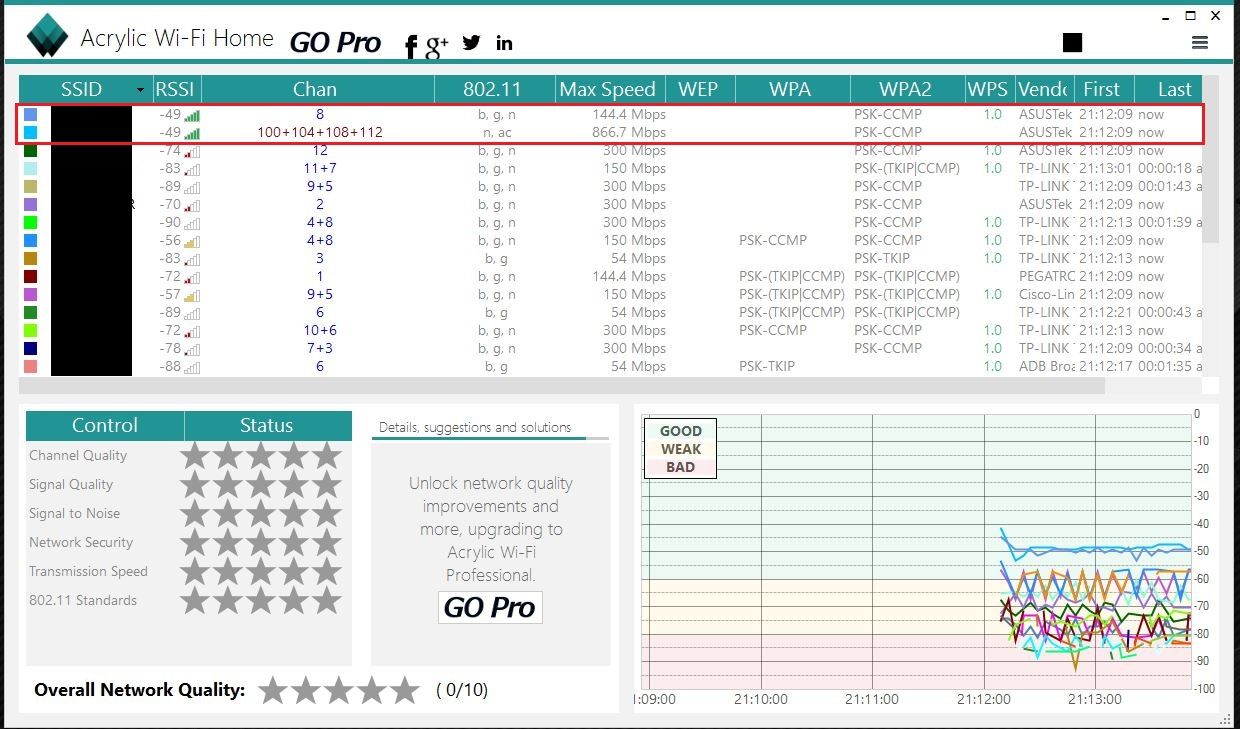Open Details, suggestions and solutions tab
This screenshot has width=1240, height=729.
pyautogui.click(x=475, y=427)
